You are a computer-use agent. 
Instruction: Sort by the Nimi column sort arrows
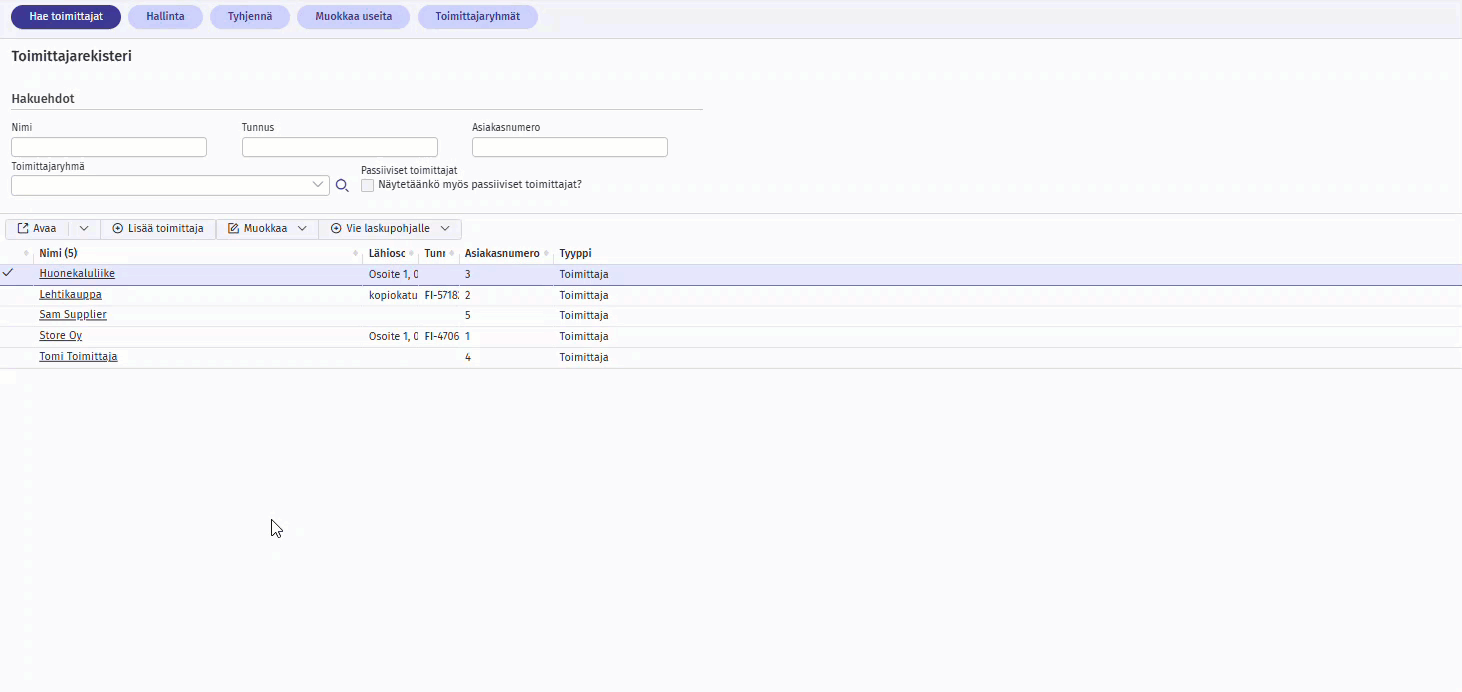coord(356,254)
